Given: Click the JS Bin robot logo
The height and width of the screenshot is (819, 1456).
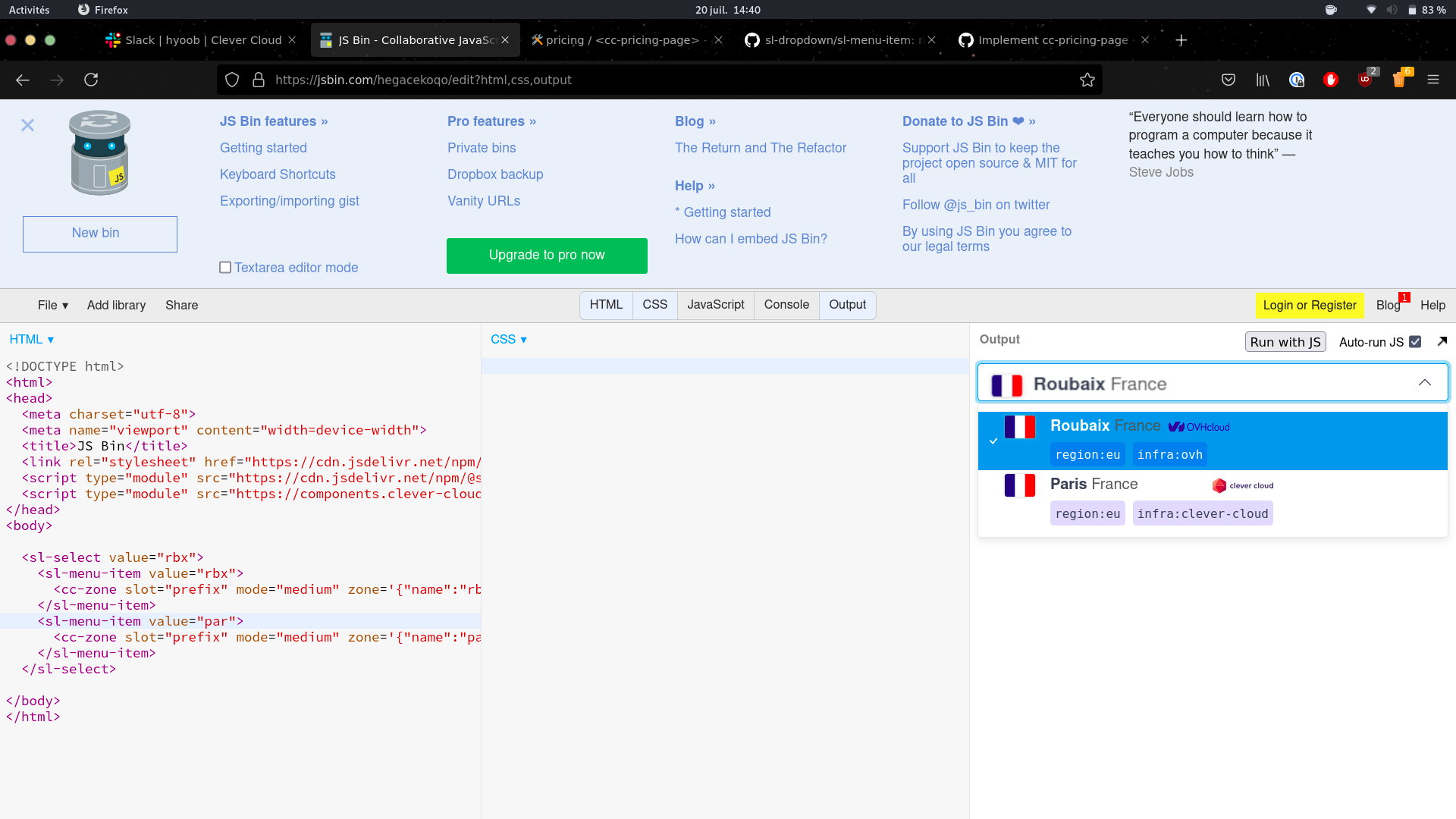Looking at the screenshot, I should 99,152.
